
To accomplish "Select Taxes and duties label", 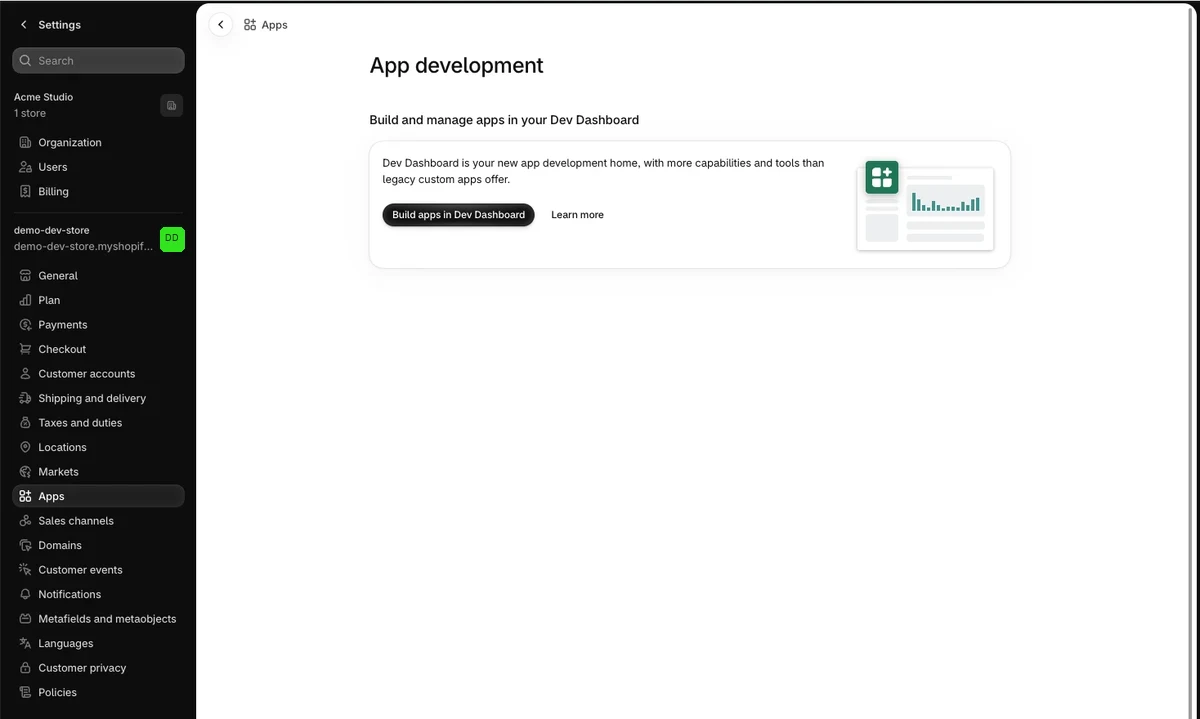I will (80, 423).
